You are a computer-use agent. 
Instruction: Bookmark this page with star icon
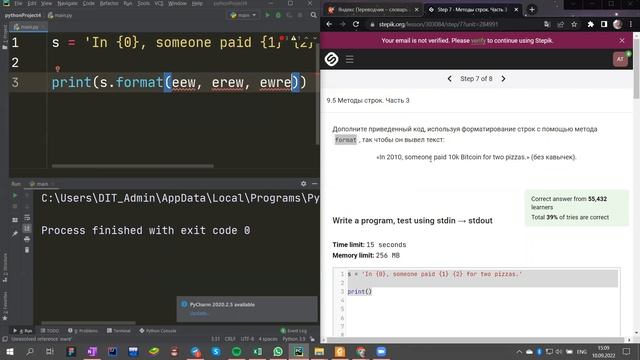(x=574, y=24)
